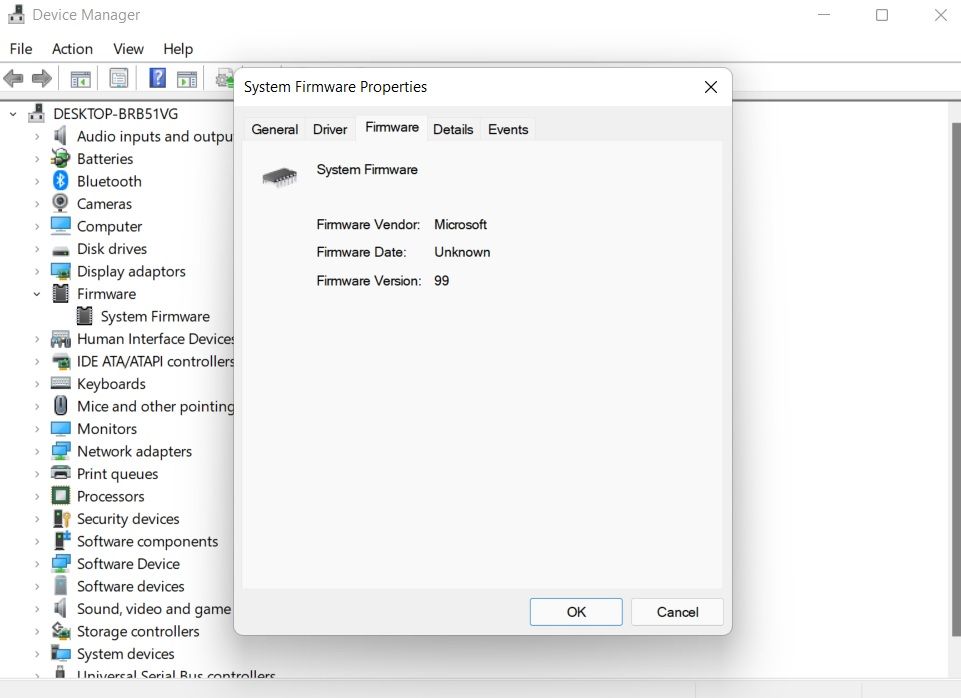961x698 pixels.
Task: Expand the Network adapters category
Action: coord(37,451)
